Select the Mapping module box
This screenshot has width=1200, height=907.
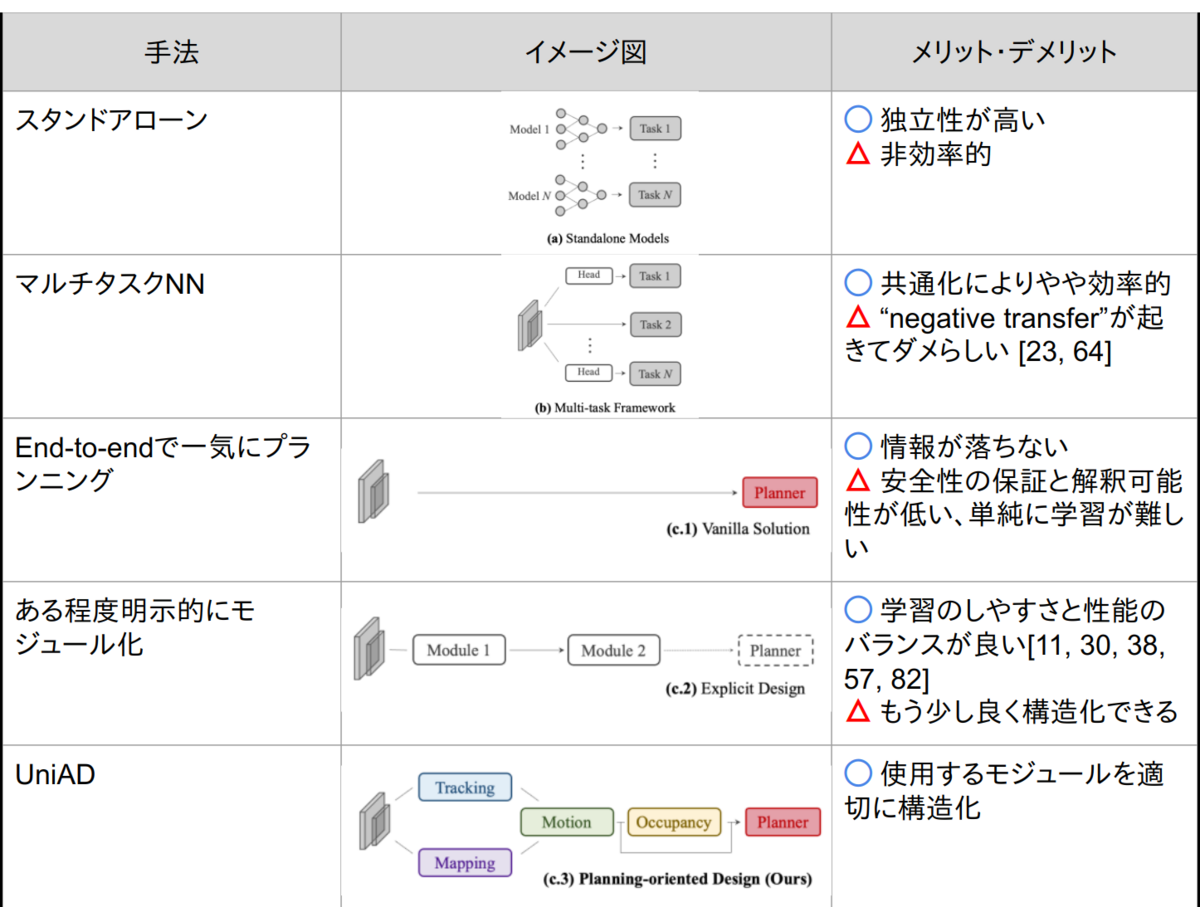coord(464,862)
